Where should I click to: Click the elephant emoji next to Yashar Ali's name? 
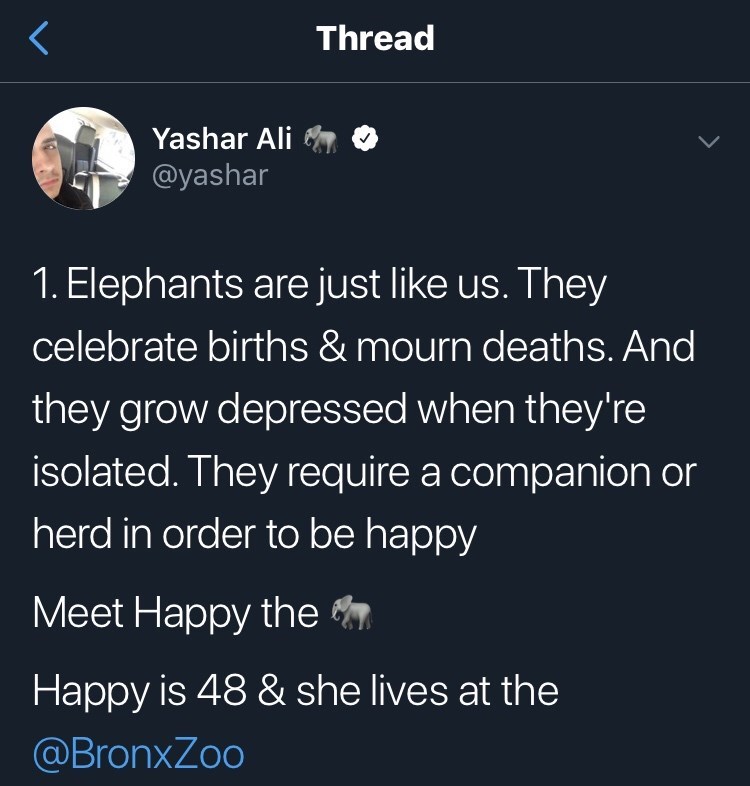click(321, 141)
